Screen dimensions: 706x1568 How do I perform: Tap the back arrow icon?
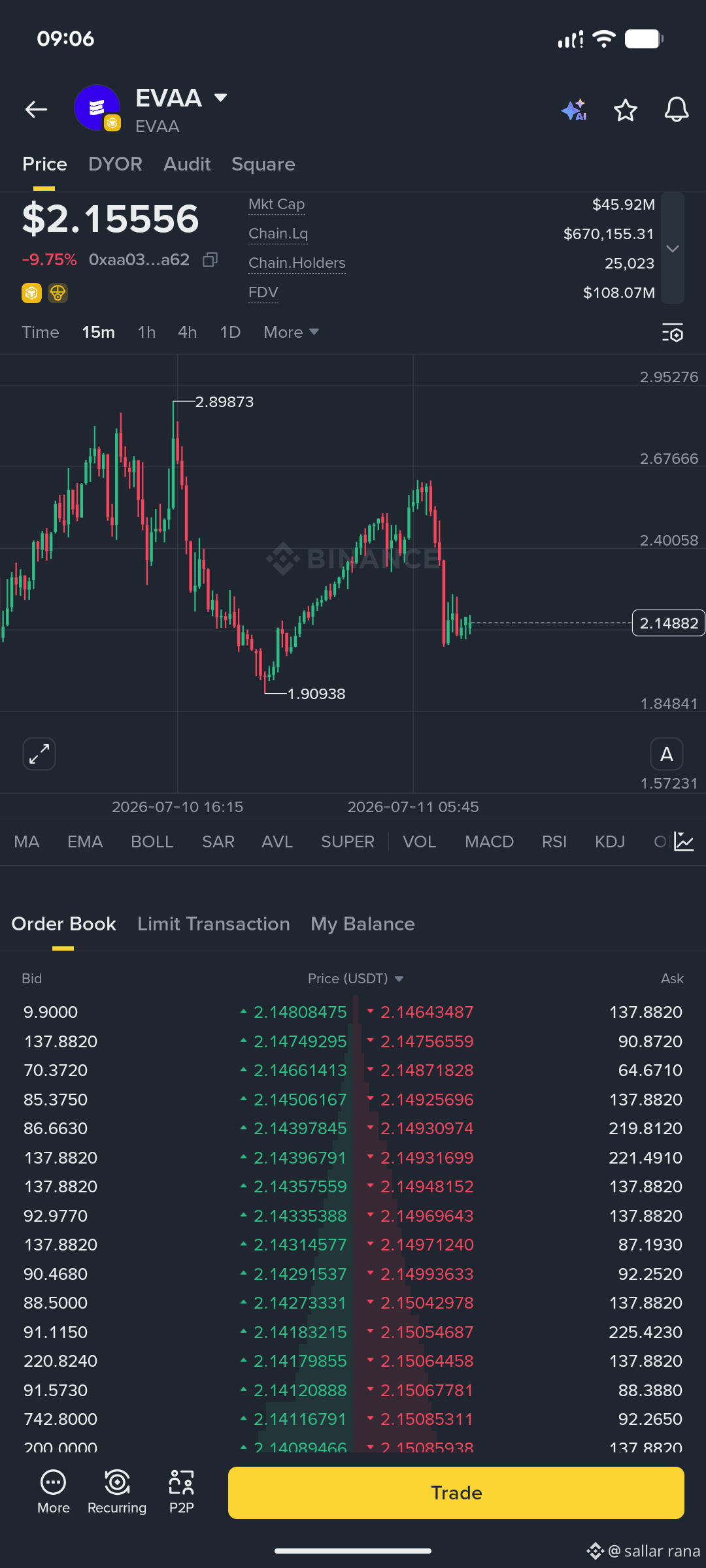click(37, 110)
